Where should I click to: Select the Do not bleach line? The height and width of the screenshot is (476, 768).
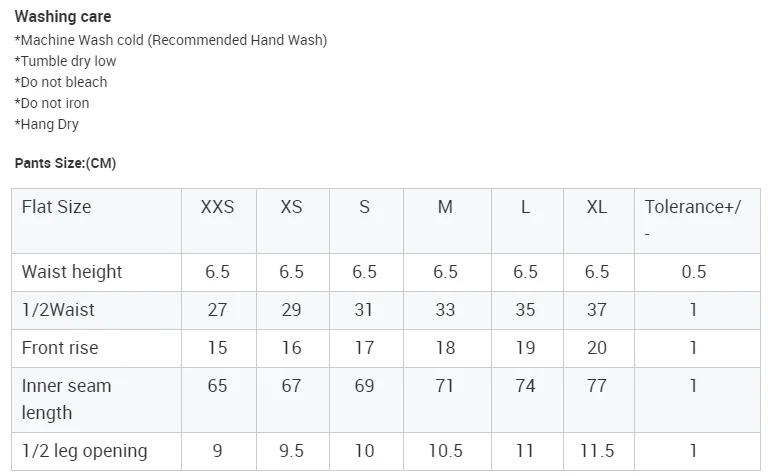(61, 82)
